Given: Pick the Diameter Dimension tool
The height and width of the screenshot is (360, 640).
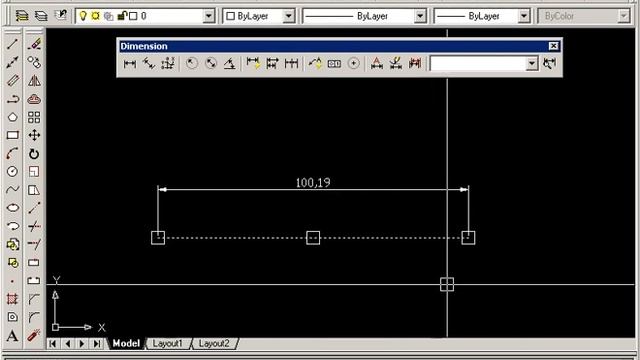Looking at the screenshot, I should click(211, 64).
